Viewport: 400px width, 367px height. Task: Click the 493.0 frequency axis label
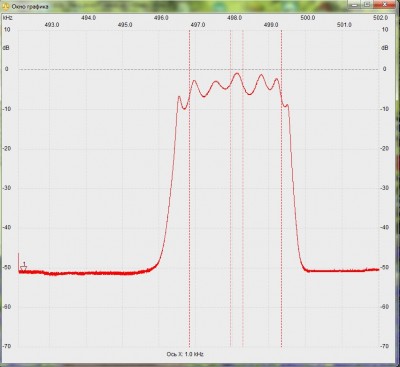click(52, 25)
